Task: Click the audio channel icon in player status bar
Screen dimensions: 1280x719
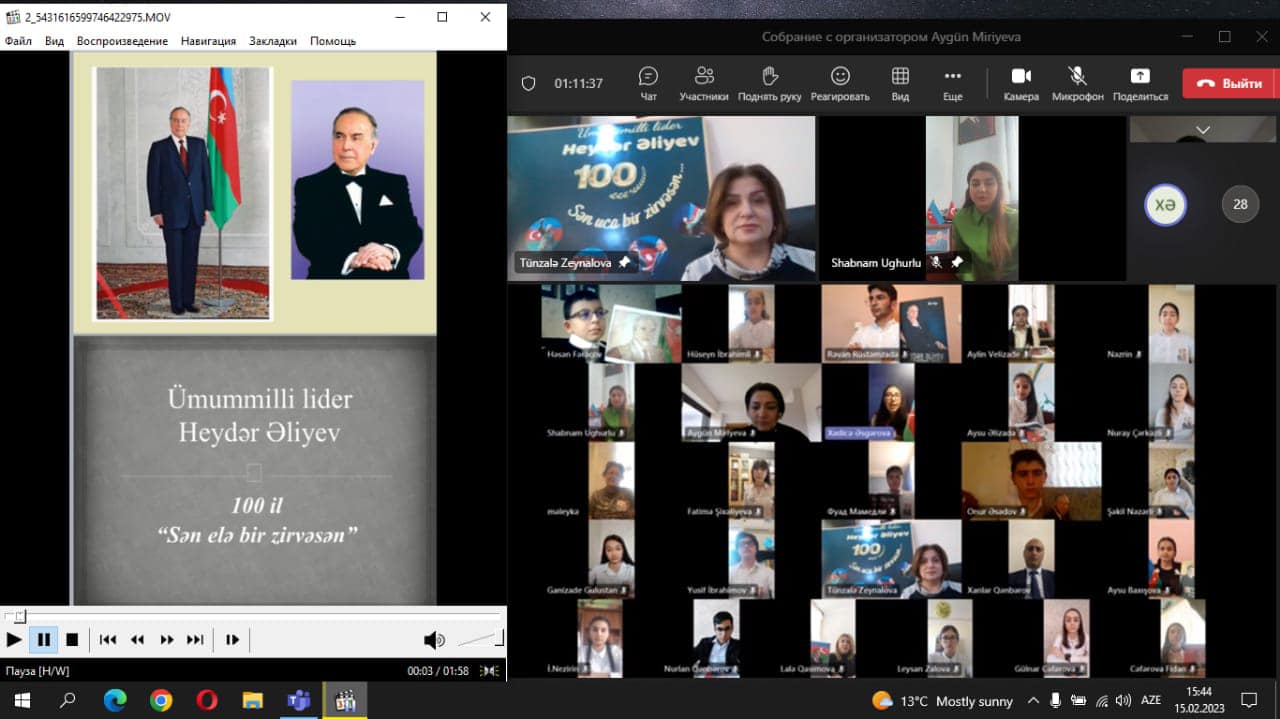Action: click(x=490, y=671)
